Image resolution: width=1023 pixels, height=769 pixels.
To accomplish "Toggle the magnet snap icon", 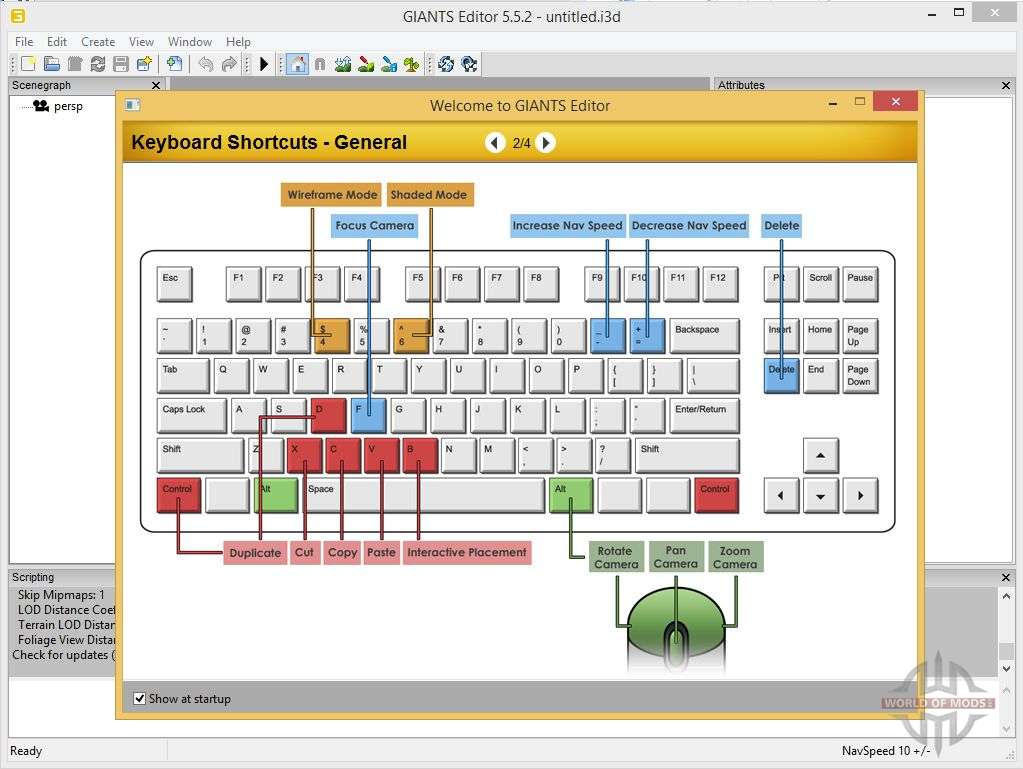I will [320, 64].
